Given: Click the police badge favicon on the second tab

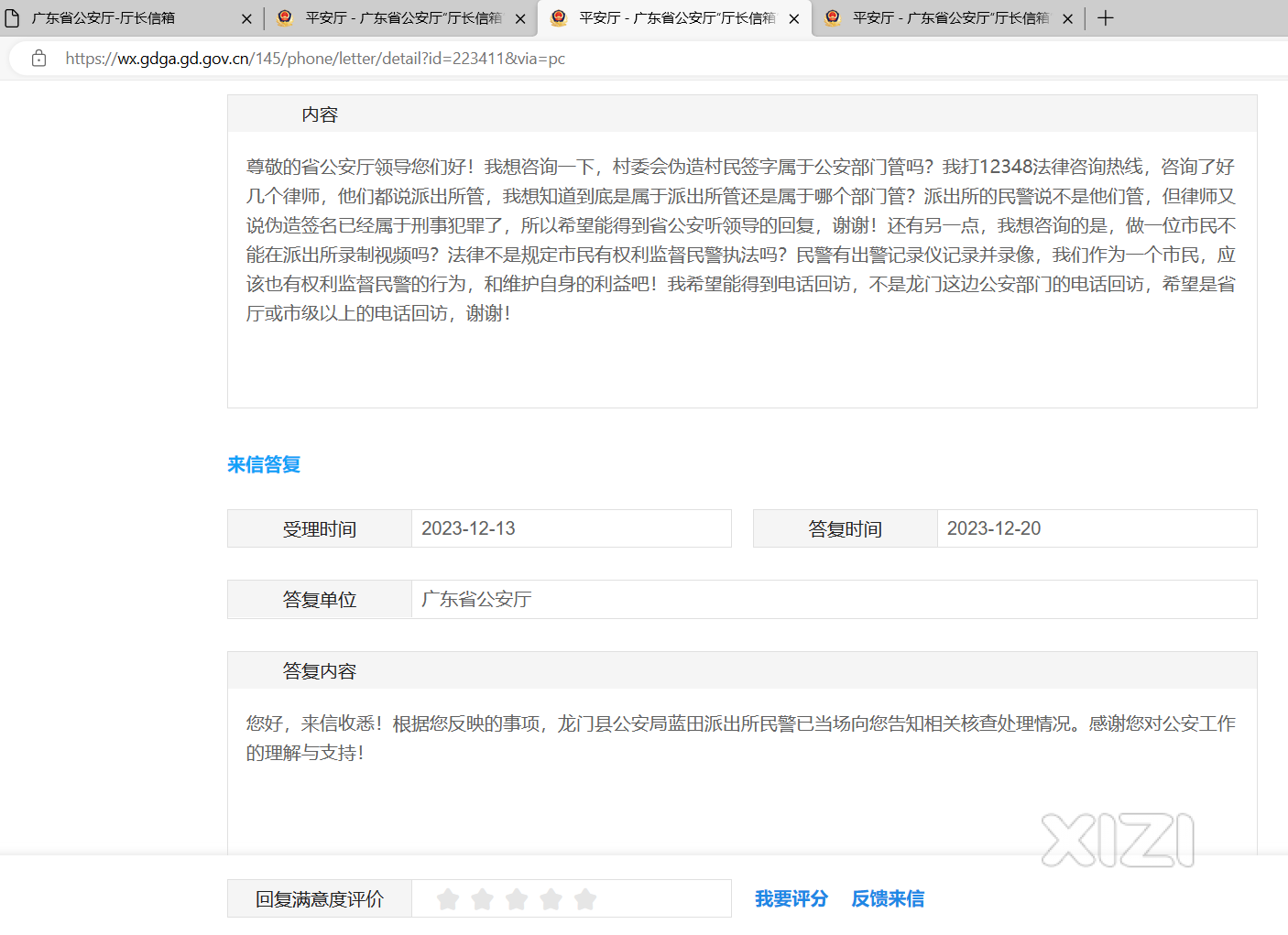Looking at the screenshot, I should [x=285, y=17].
